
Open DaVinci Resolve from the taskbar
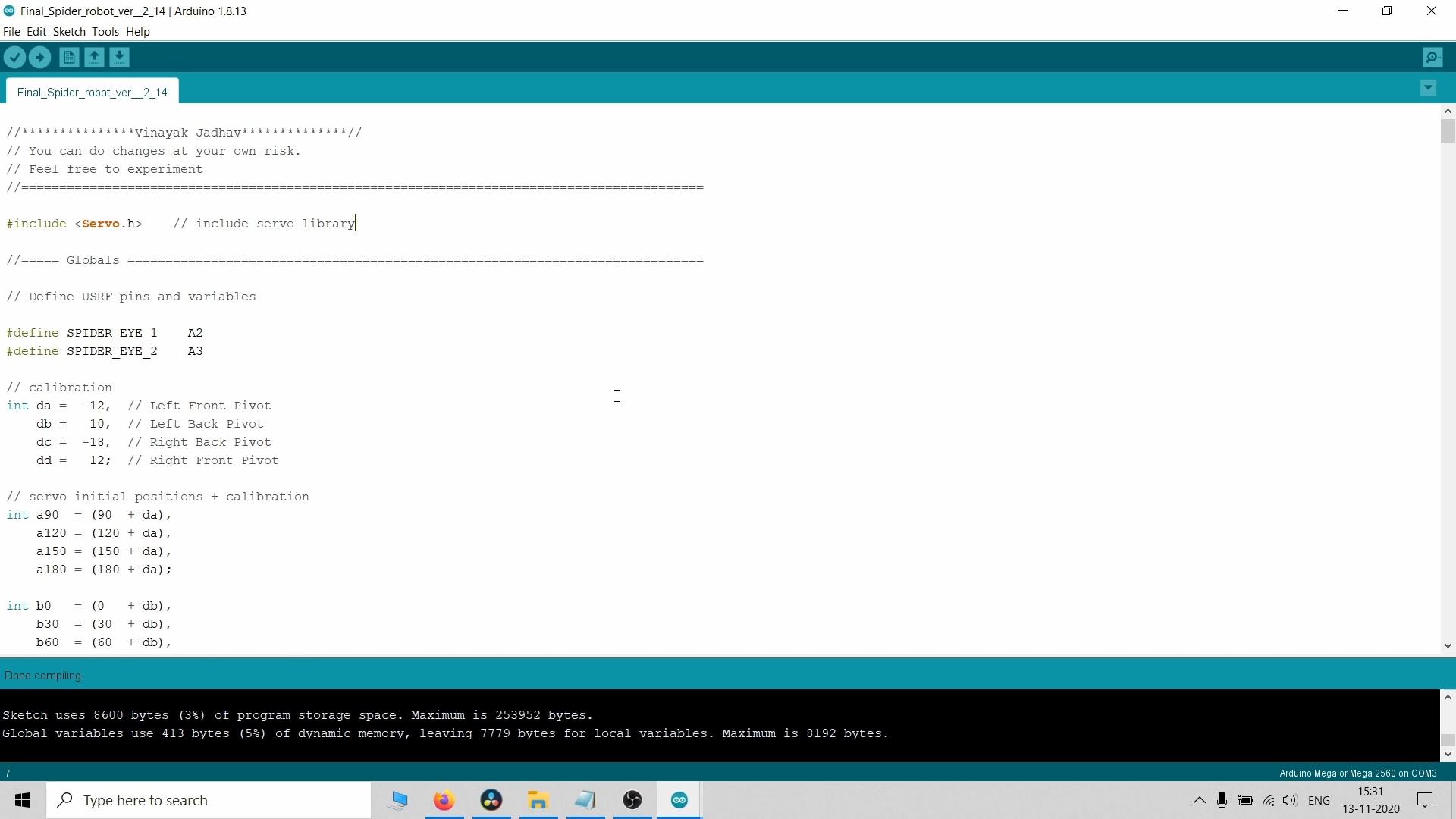491,800
